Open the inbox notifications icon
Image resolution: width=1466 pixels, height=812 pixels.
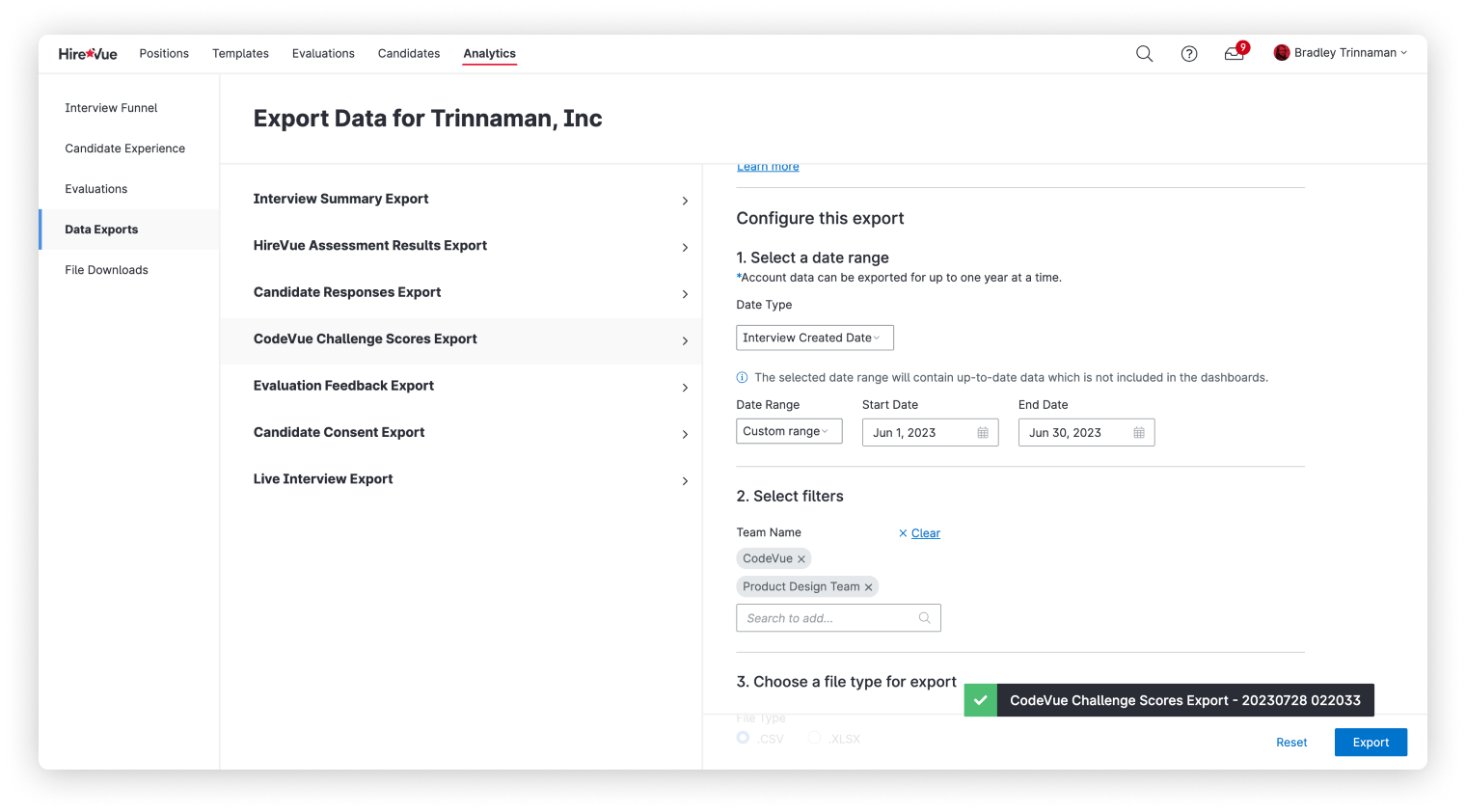1235,53
